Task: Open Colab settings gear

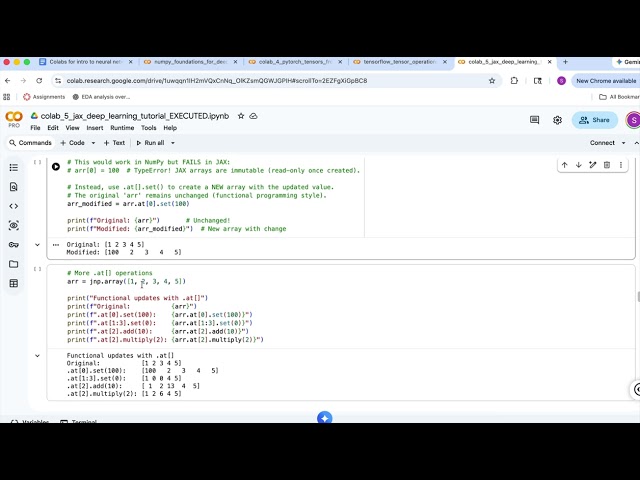Action: pyautogui.click(x=557, y=120)
